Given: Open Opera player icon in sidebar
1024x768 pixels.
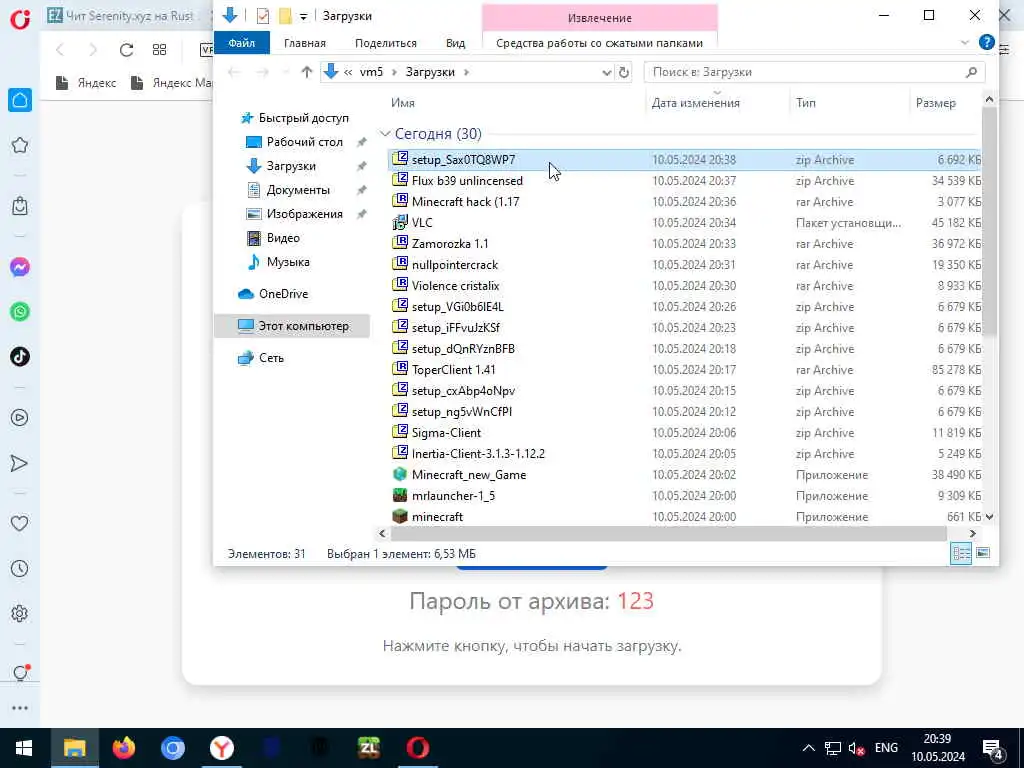Looking at the screenshot, I should click(20, 417).
